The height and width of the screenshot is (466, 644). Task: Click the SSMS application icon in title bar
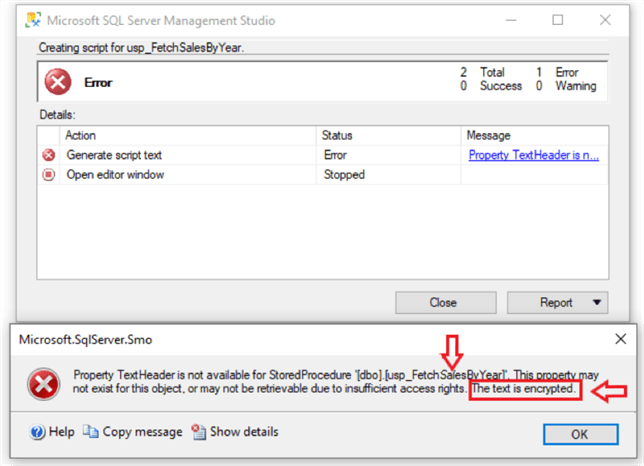click(33, 20)
